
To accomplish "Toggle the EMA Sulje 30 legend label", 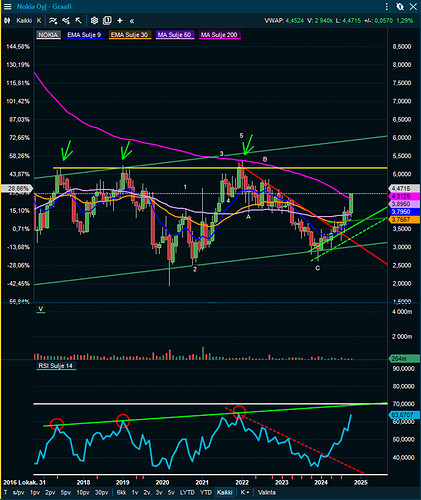I will tap(129, 35).
